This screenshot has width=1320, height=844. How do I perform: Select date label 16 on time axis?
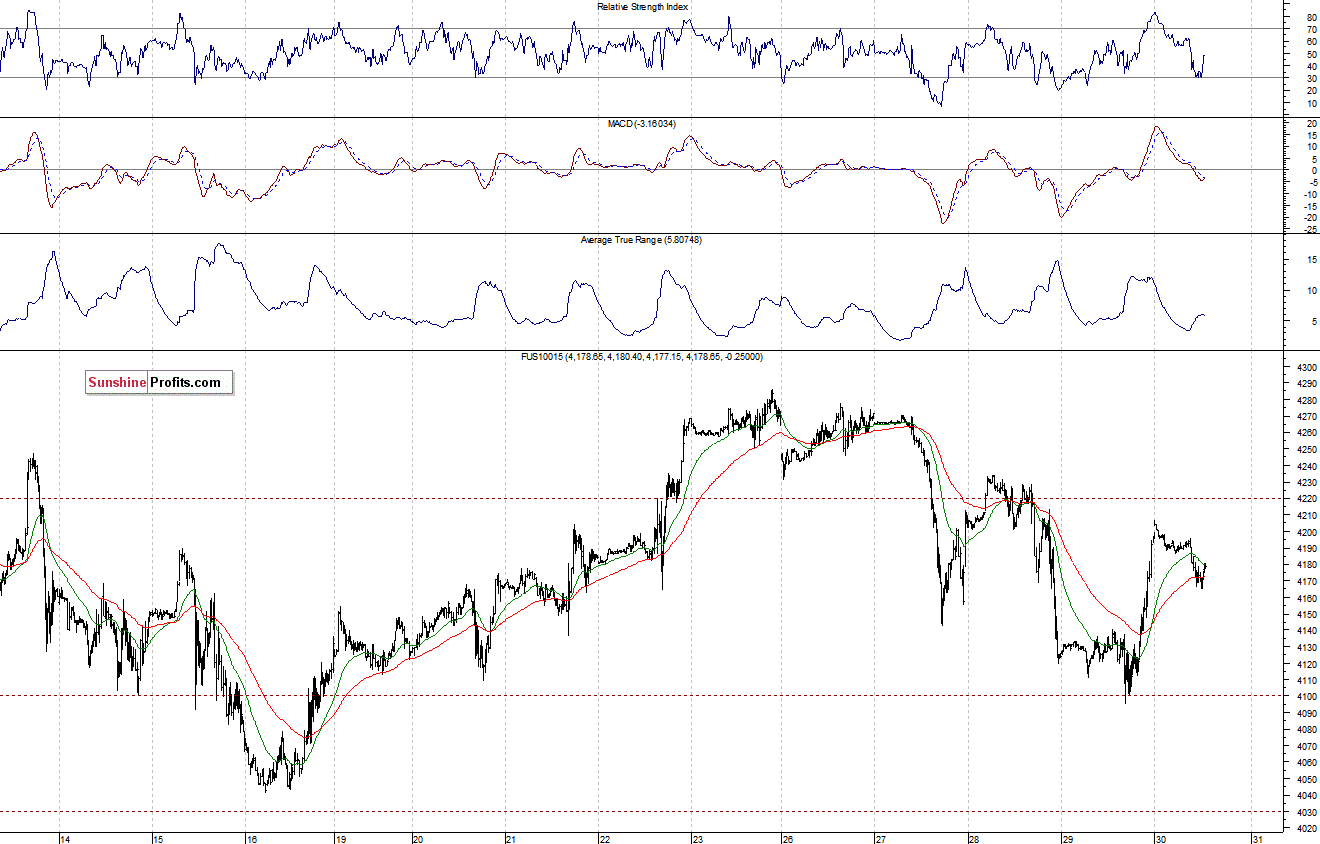[x=251, y=839]
